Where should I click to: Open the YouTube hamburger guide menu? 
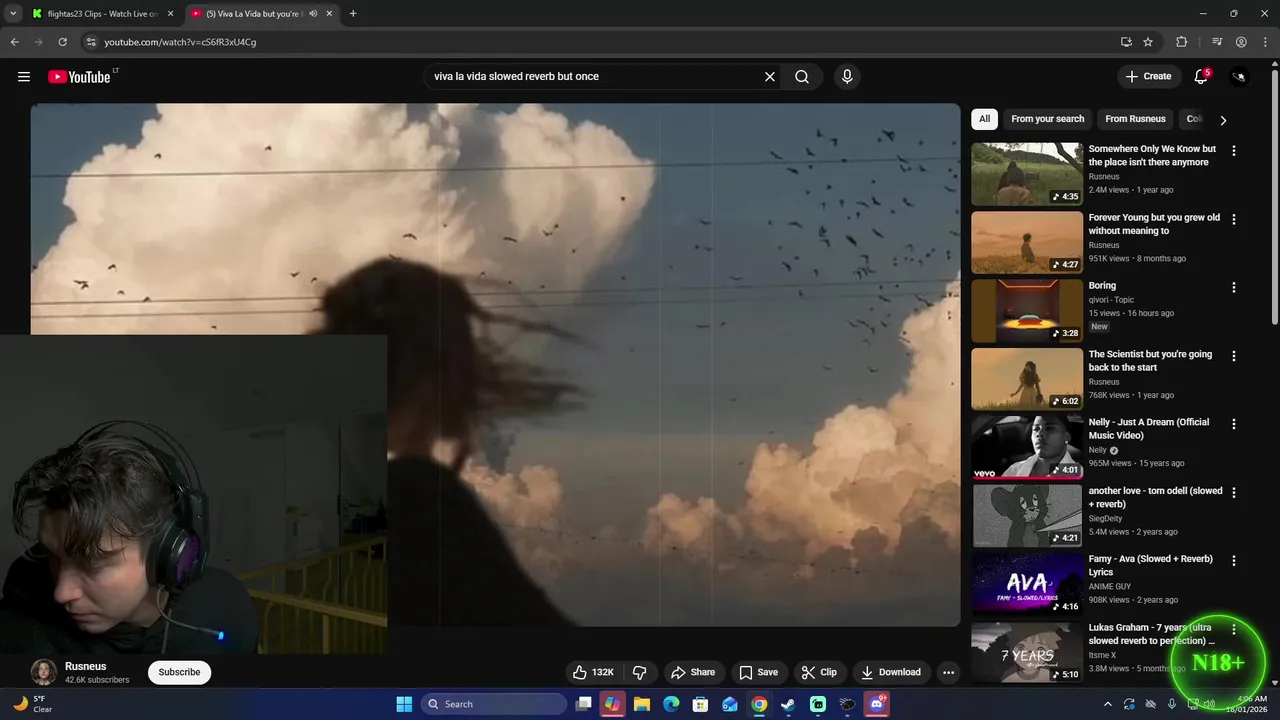click(24, 77)
